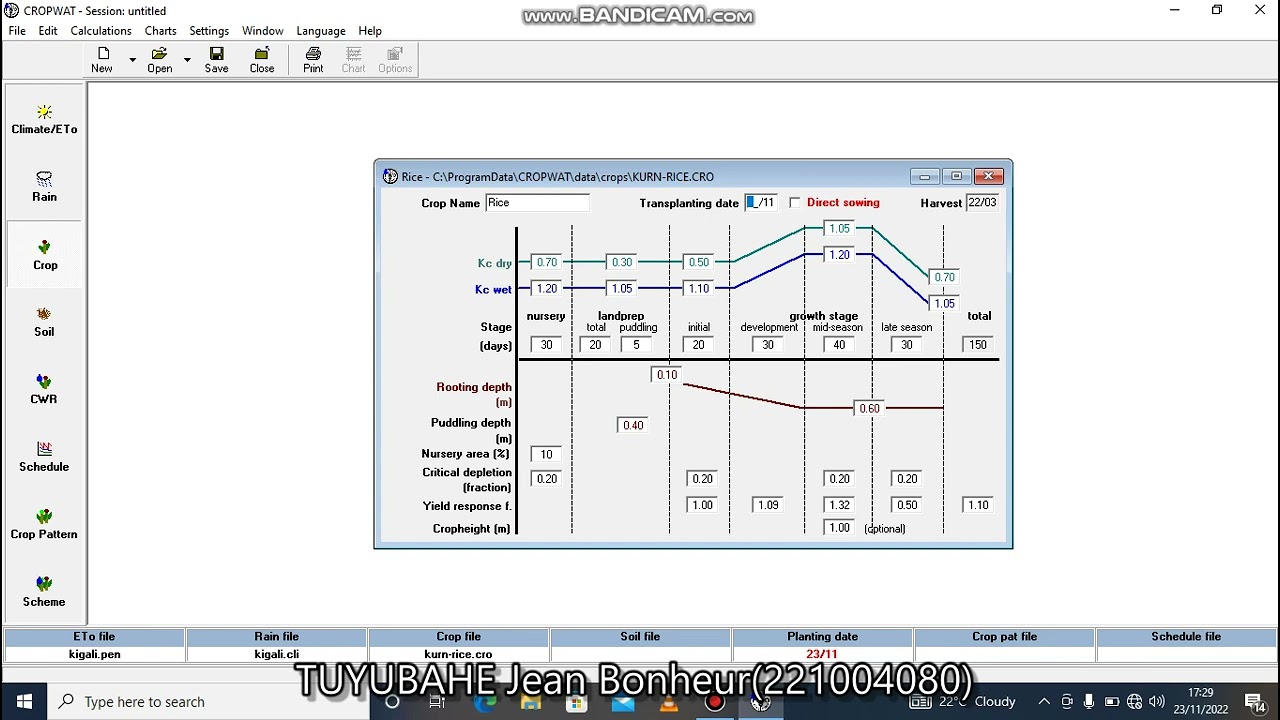
Task: Open the Climate/ETo module in sidebar
Action: click(44, 120)
